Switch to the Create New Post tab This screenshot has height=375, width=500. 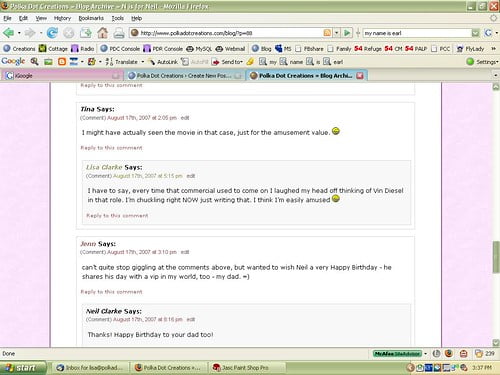pos(185,76)
